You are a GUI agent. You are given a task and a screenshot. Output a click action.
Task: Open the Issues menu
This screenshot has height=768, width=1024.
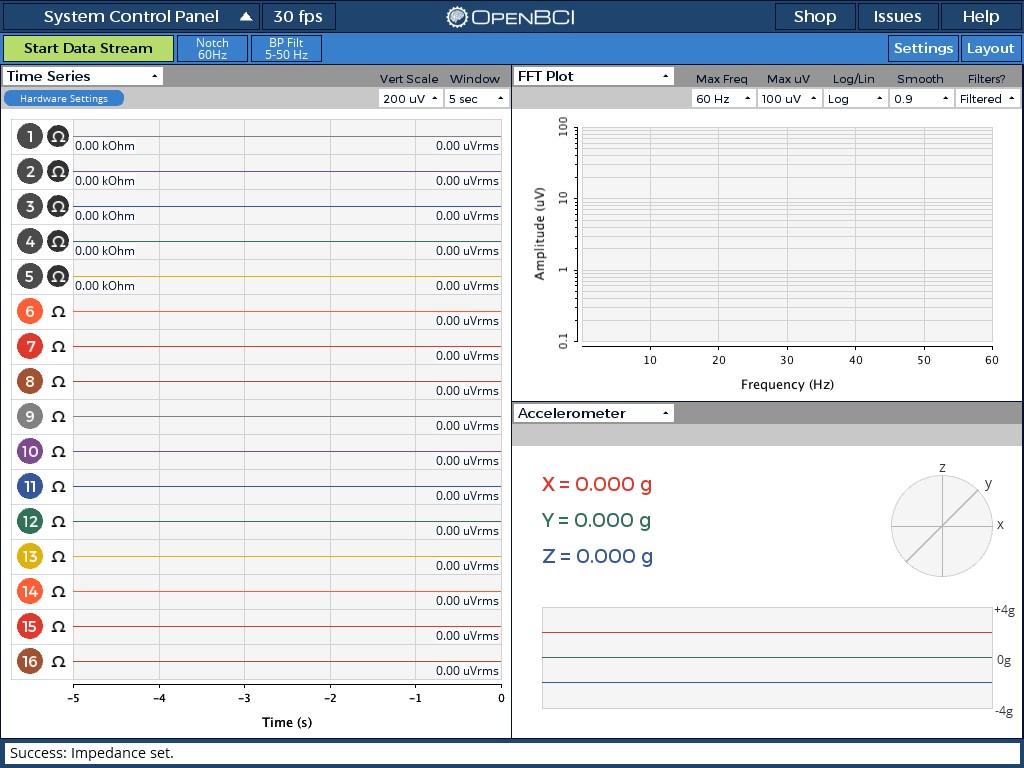(898, 17)
